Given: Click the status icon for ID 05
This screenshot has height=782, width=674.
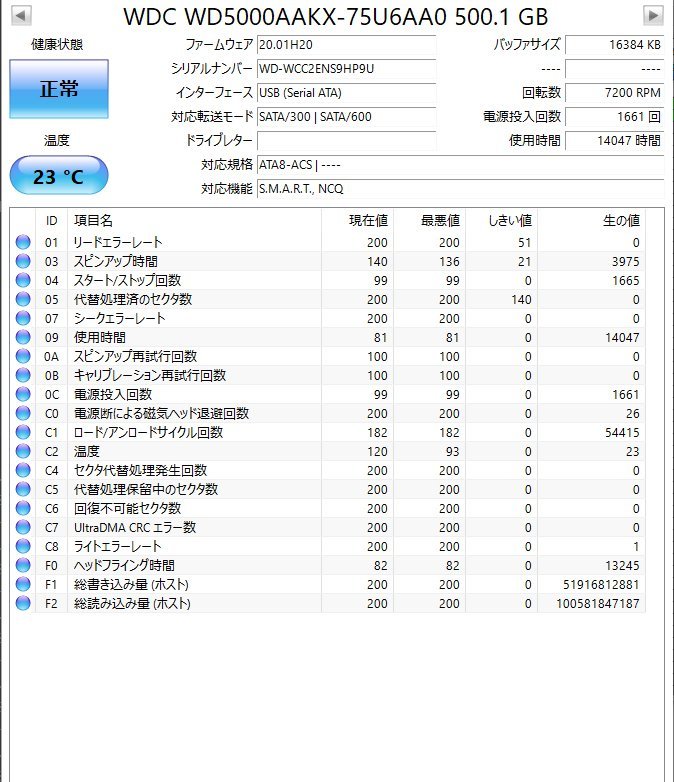Looking at the screenshot, I should click(23, 299).
